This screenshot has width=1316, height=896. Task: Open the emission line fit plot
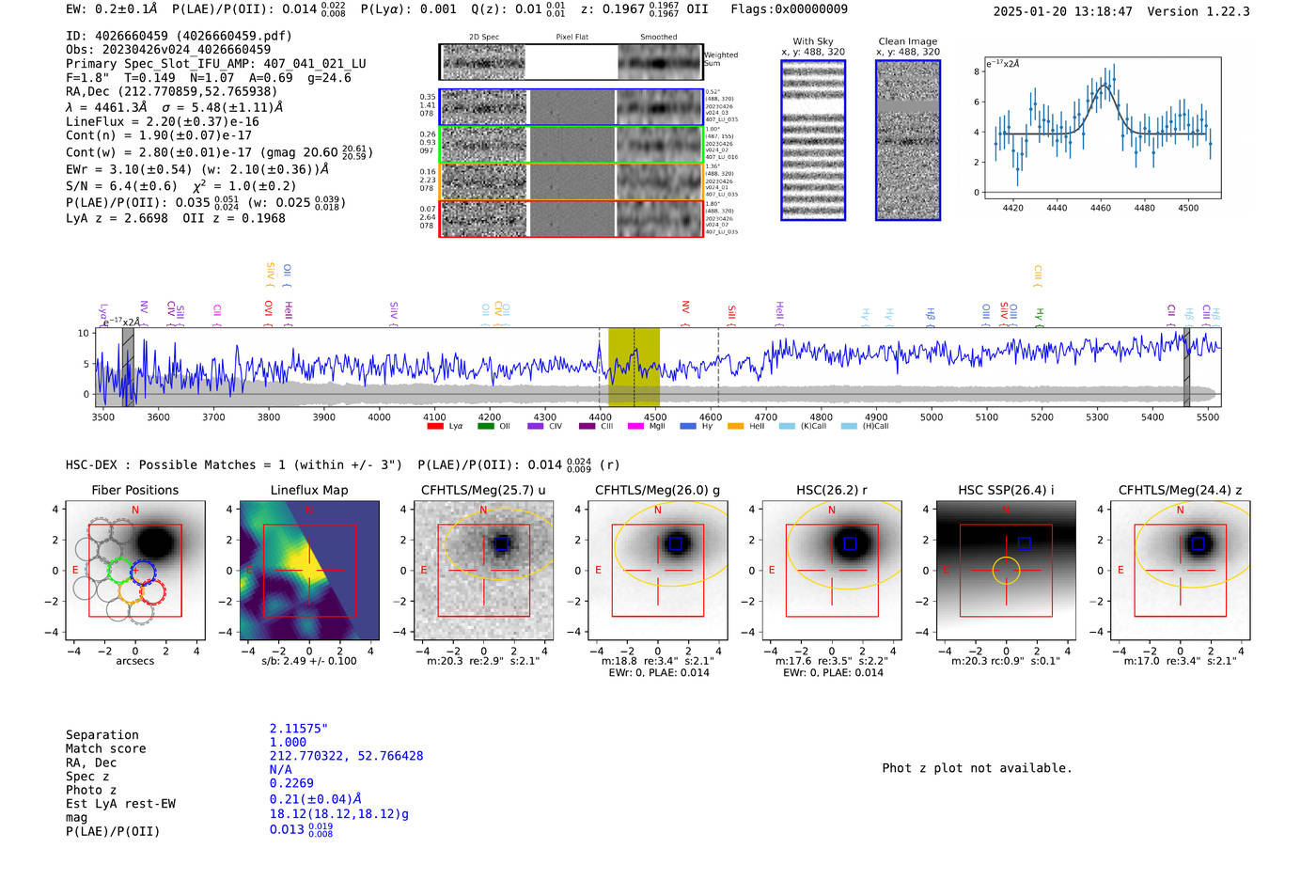click(x=1103, y=128)
